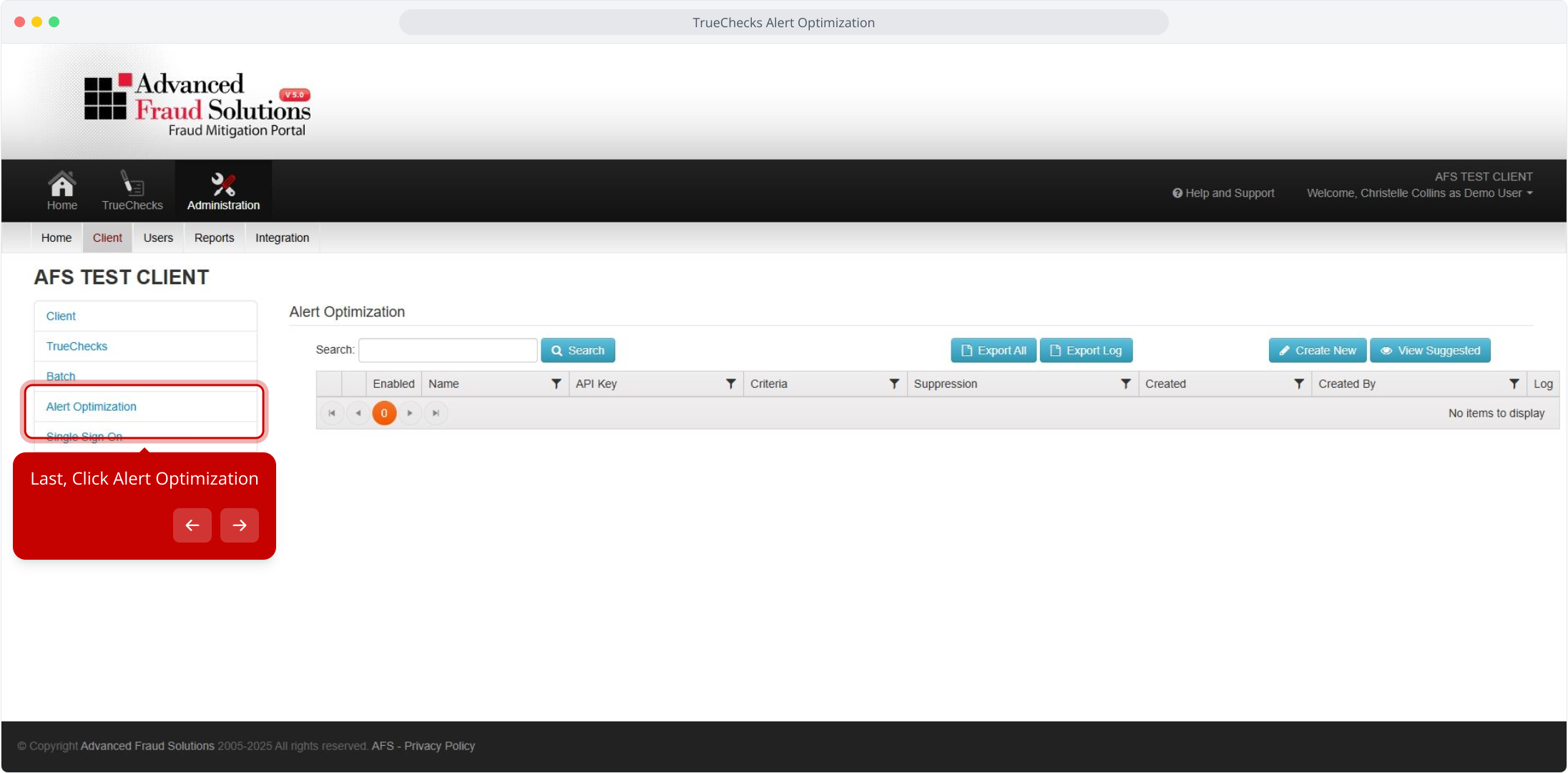Maximize the window with the green button
The image size is (1568, 773).
[54, 22]
